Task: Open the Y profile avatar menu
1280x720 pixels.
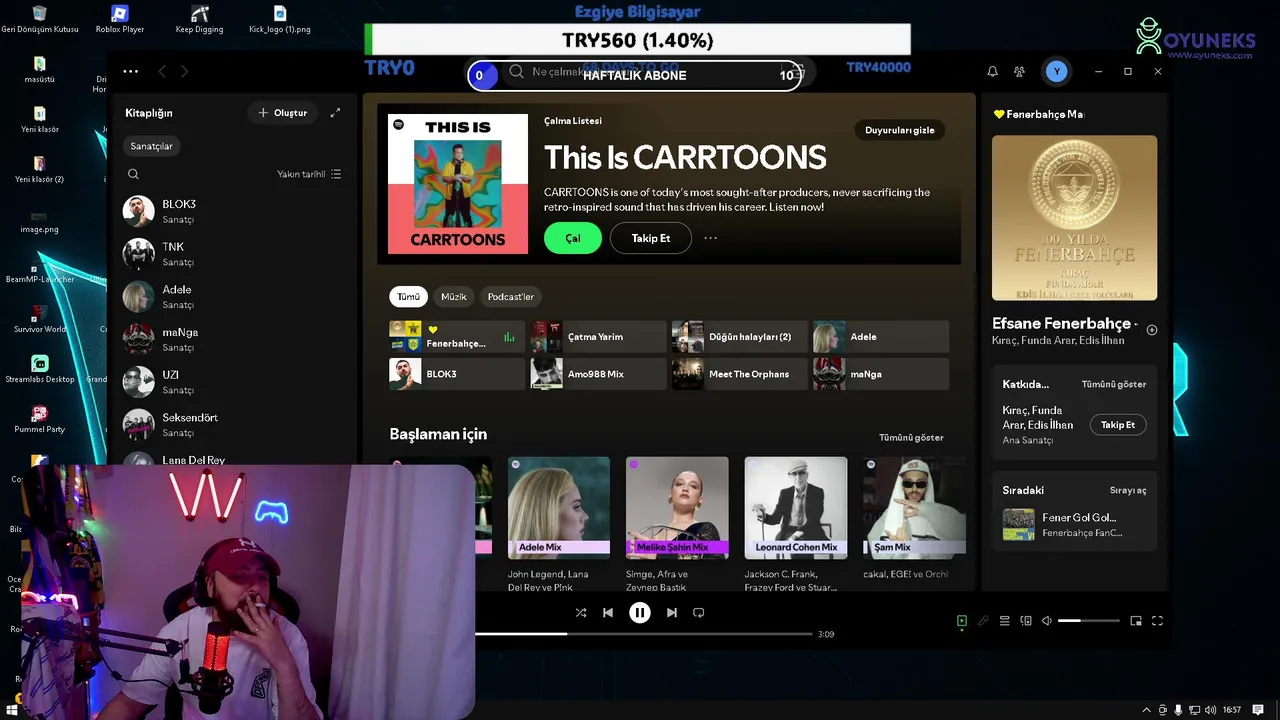Action: click(1057, 72)
